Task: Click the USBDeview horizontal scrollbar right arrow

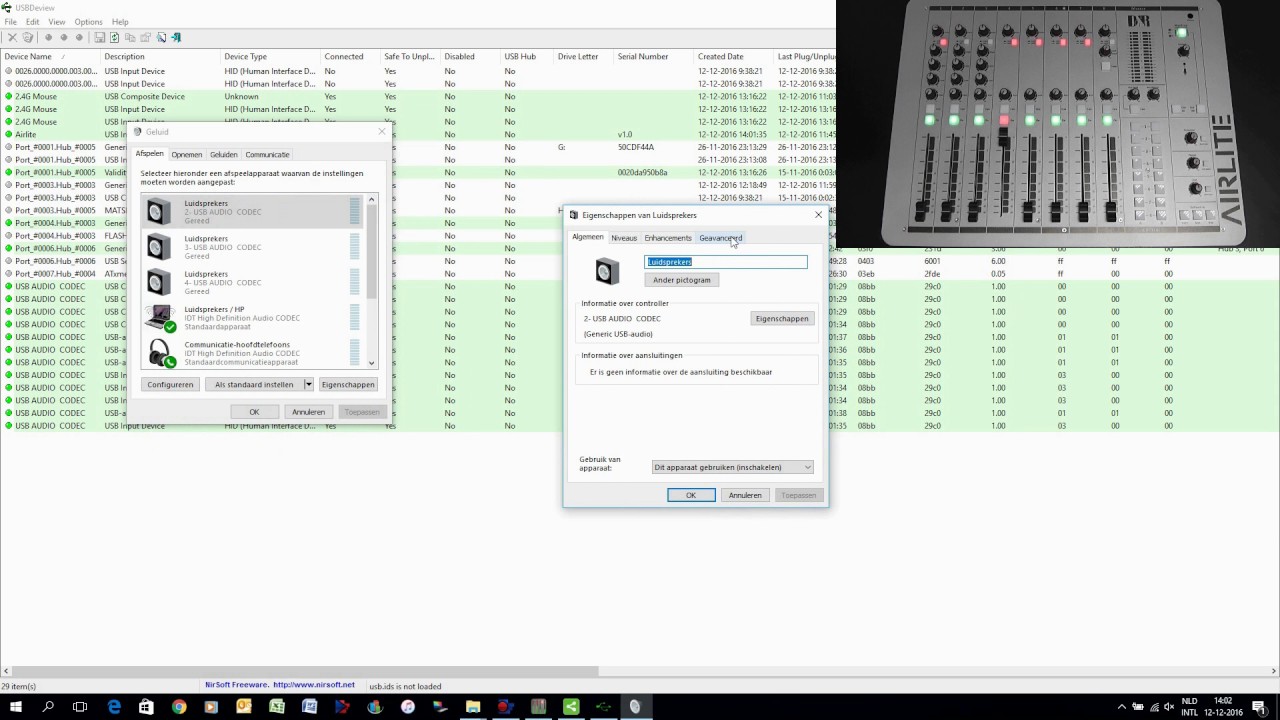Action: click(x=1274, y=671)
